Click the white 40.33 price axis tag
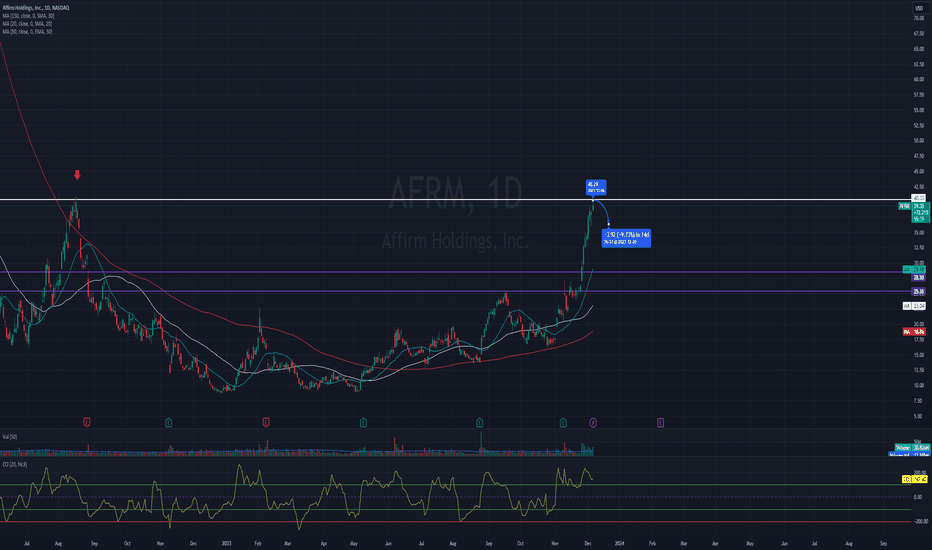The height and width of the screenshot is (550, 932). click(x=919, y=198)
